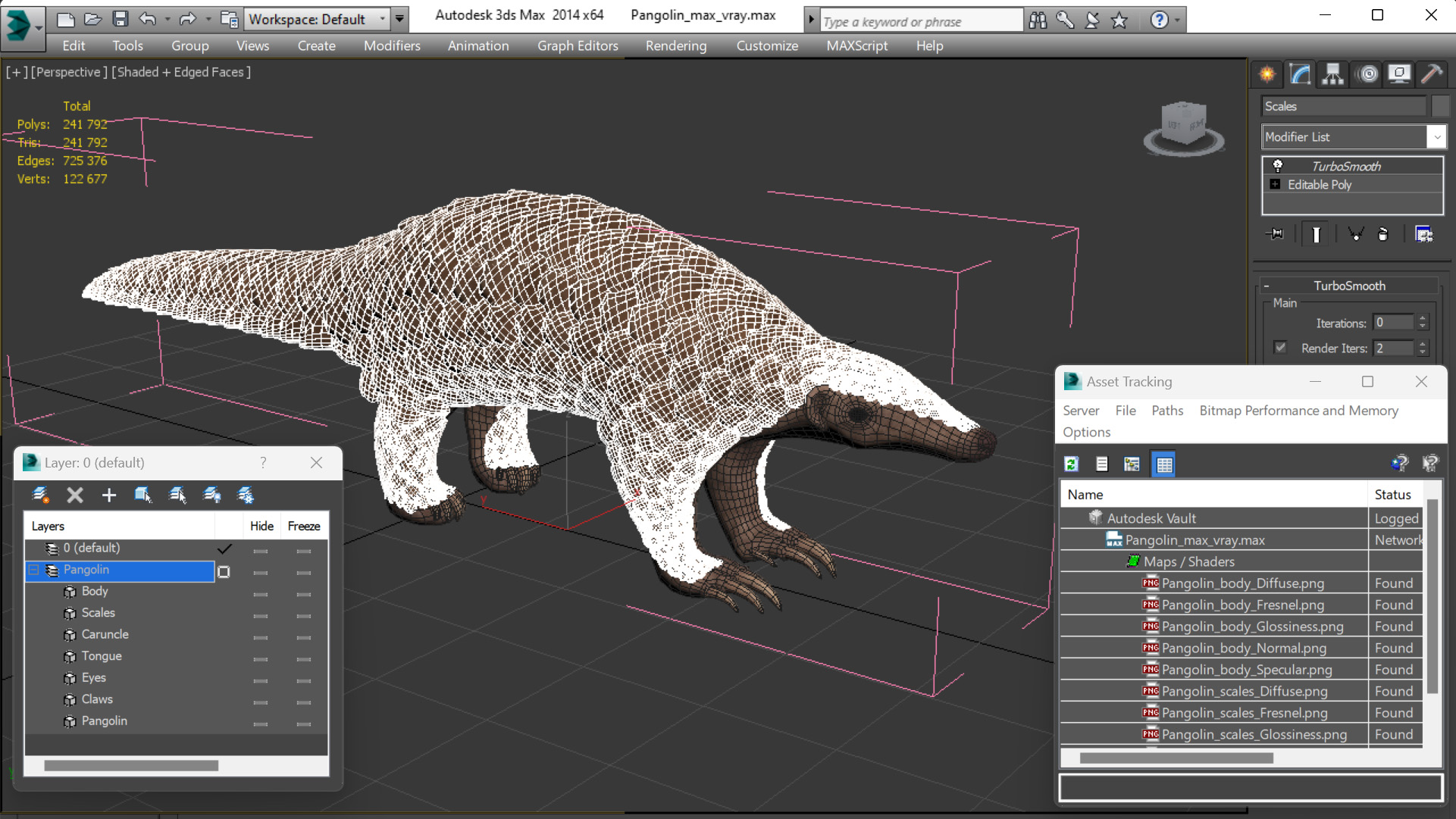This screenshot has width=1456, height=819.
Task: Click Delete layer X icon
Action: (x=74, y=495)
